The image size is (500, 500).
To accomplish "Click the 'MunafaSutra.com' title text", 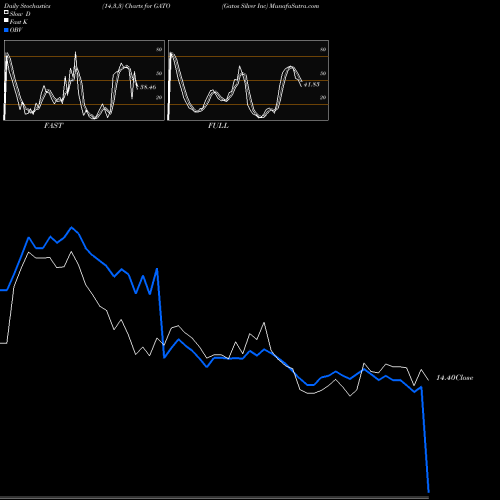I will [294, 6].
